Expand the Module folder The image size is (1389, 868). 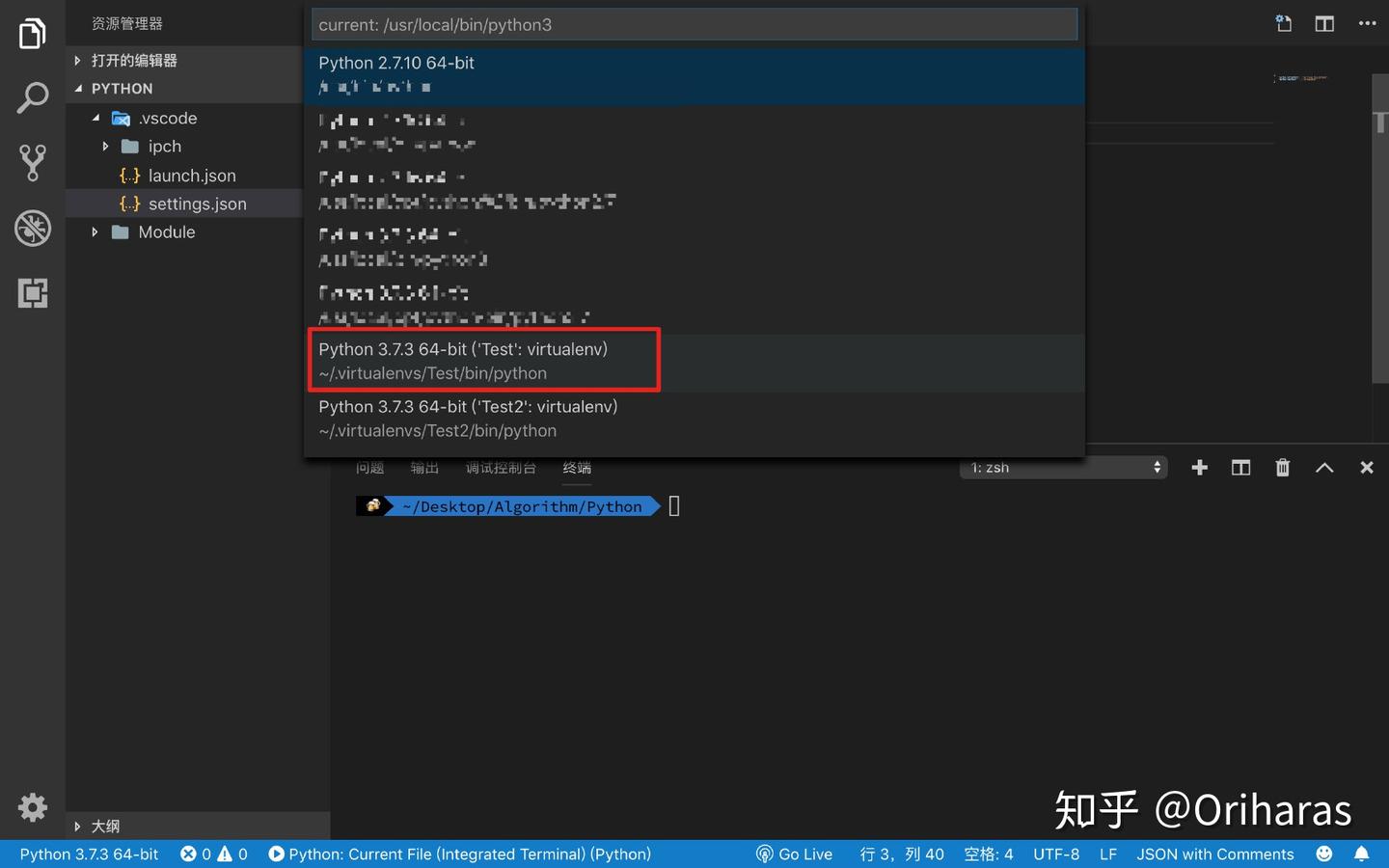94,231
